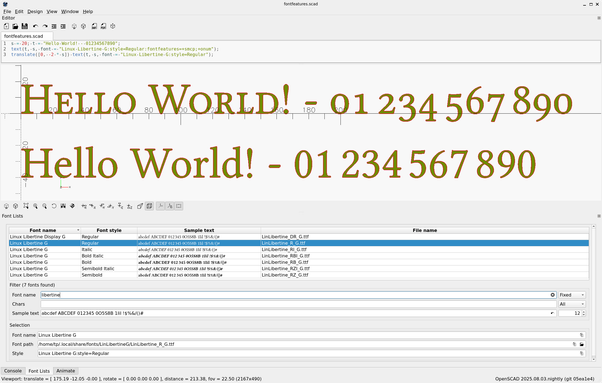The height and width of the screenshot is (383, 602).
Task: Click the Render icon in editor toolbar
Action: coord(83,26)
